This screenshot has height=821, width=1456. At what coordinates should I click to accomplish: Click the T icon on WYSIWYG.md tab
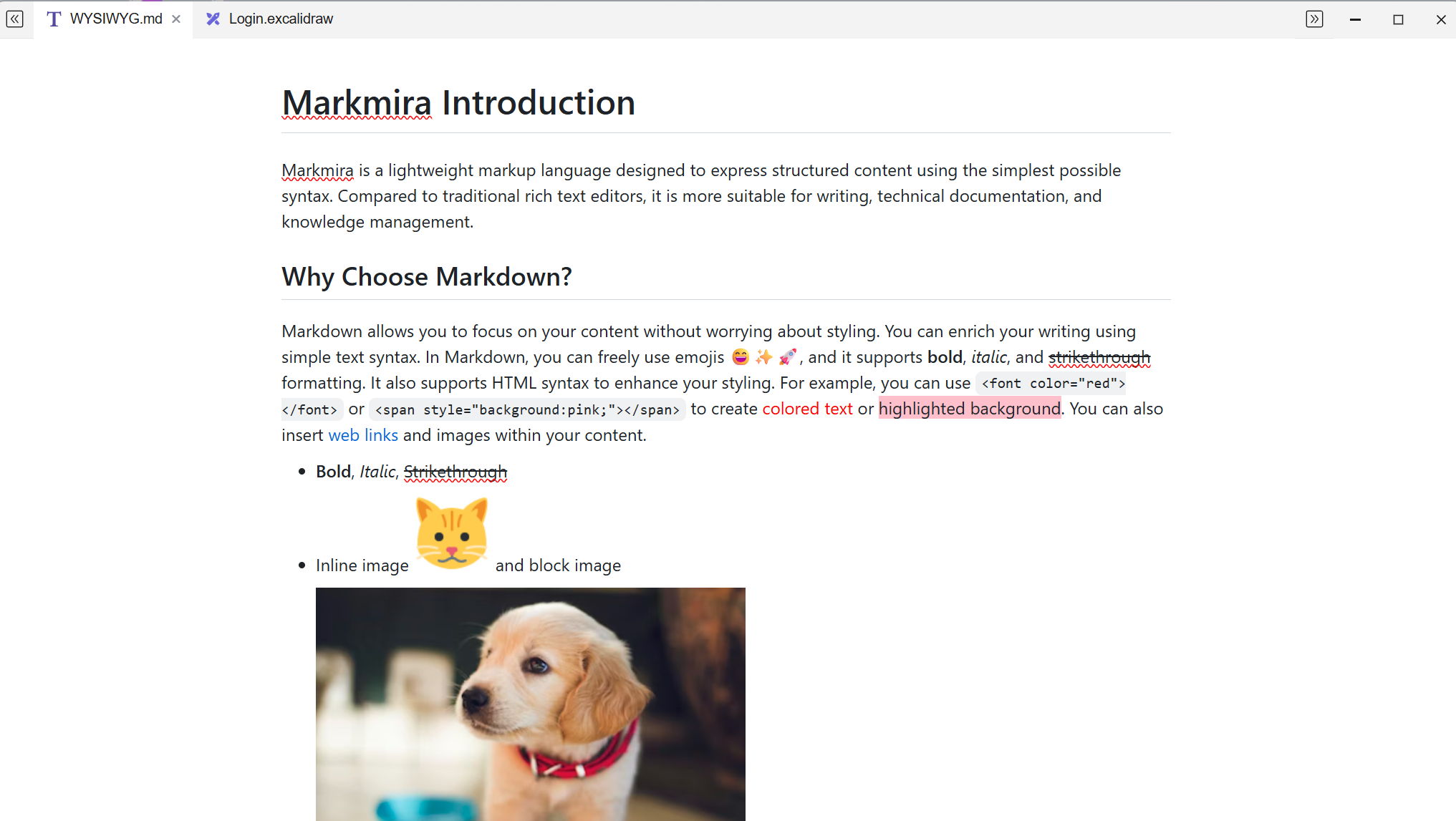(x=54, y=19)
